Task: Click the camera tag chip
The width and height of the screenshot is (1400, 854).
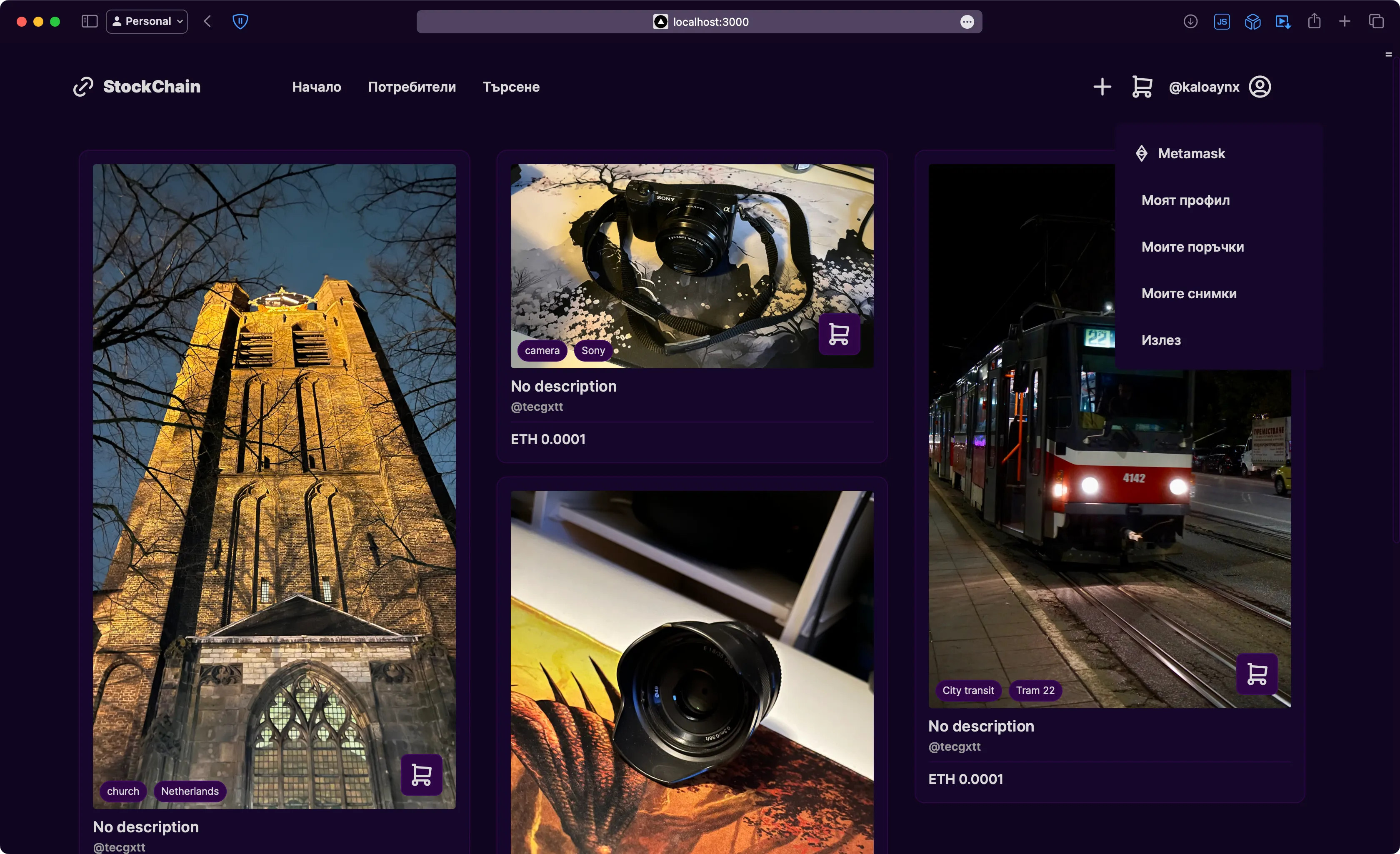Action: [x=542, y=351]
